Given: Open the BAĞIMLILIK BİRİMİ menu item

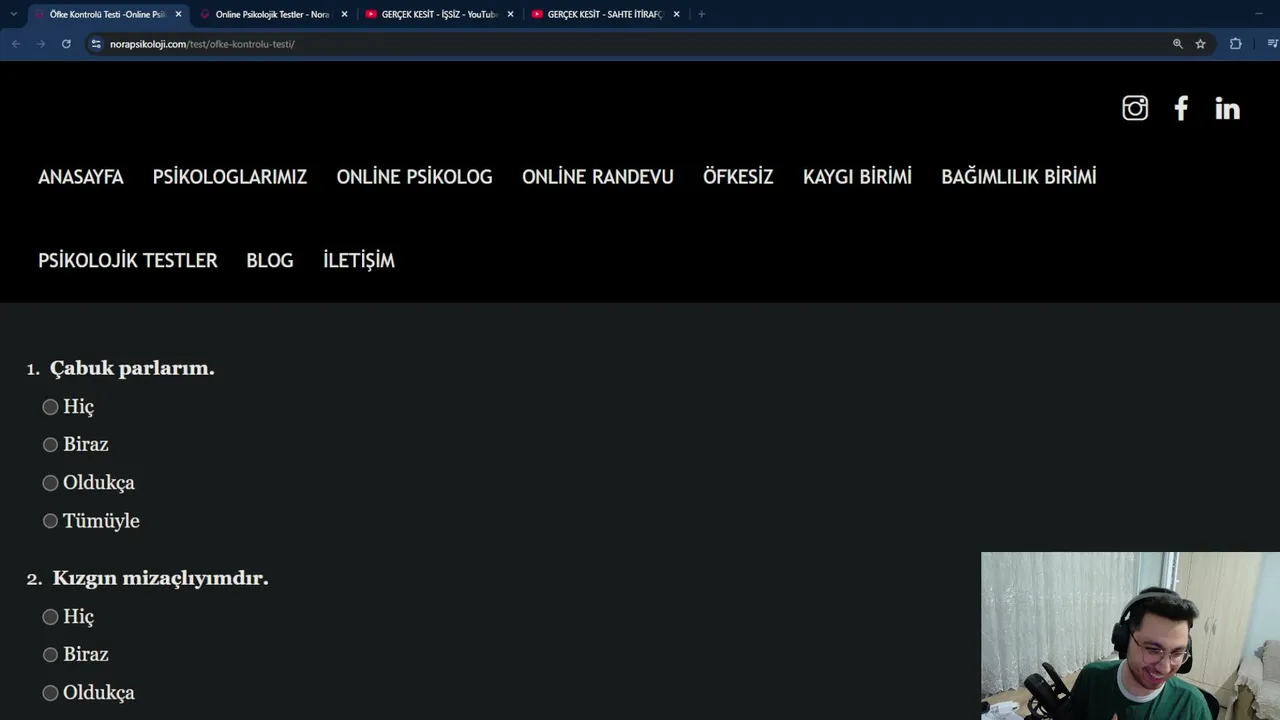Looking at the screenshot, I should coord(1019,177).
